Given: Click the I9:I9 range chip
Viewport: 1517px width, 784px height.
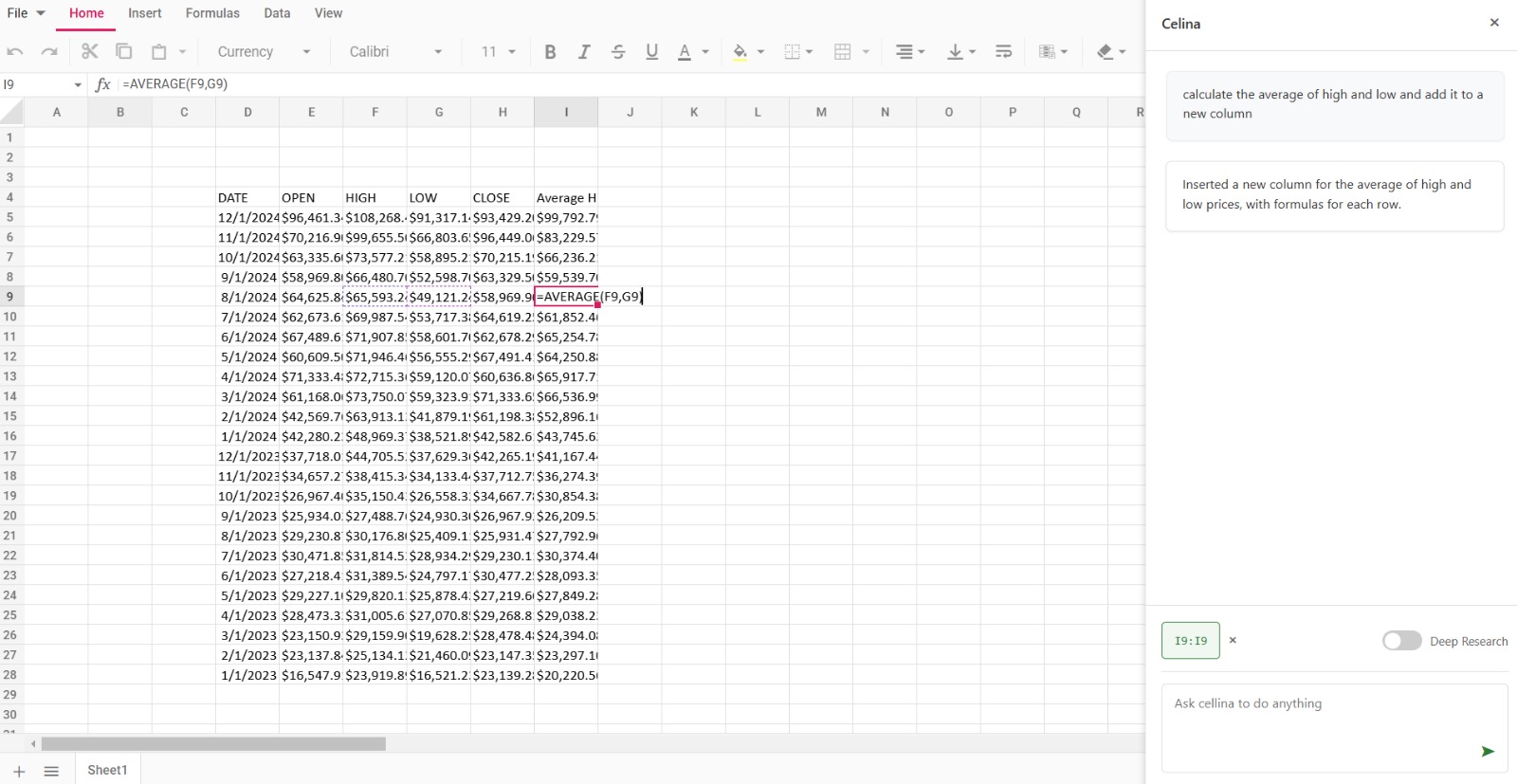Looking at the screenshot, I should (1191, 641).
